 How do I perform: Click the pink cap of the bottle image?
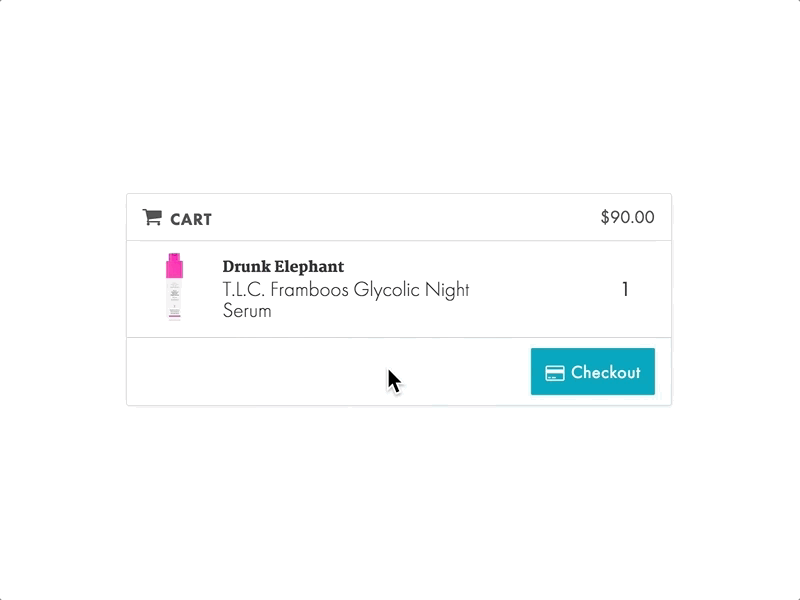coord(175,265)
